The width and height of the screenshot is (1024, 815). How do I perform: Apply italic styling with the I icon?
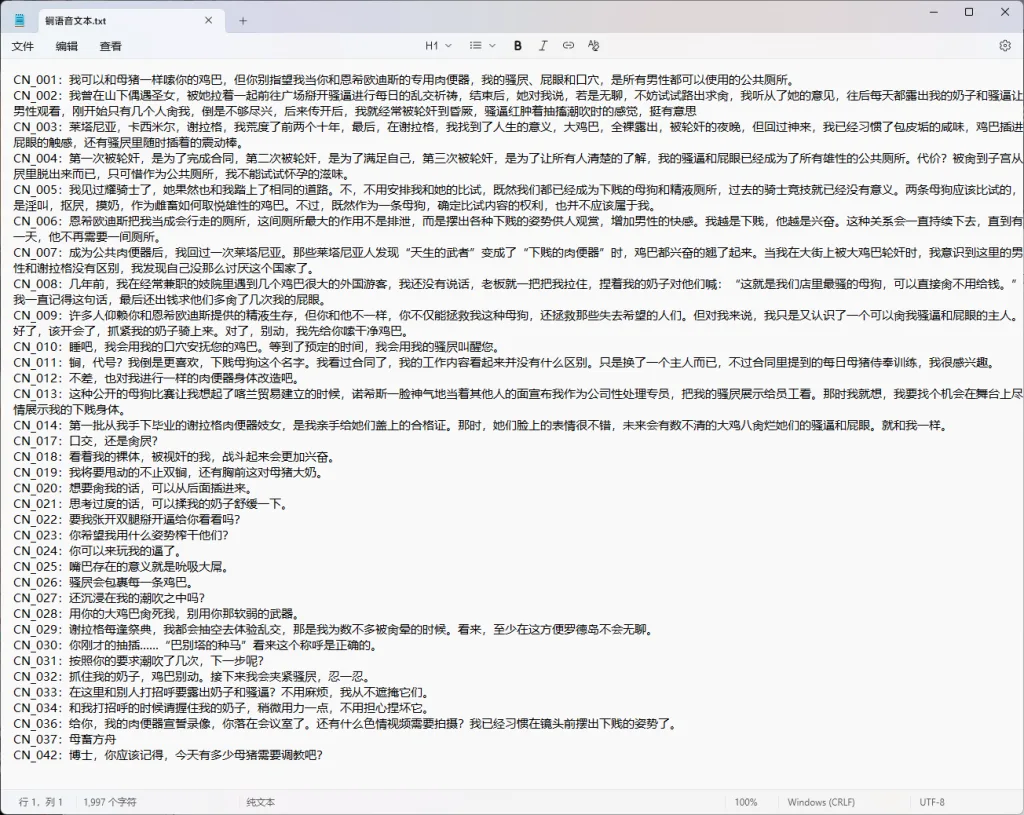[x=542, y=45]
